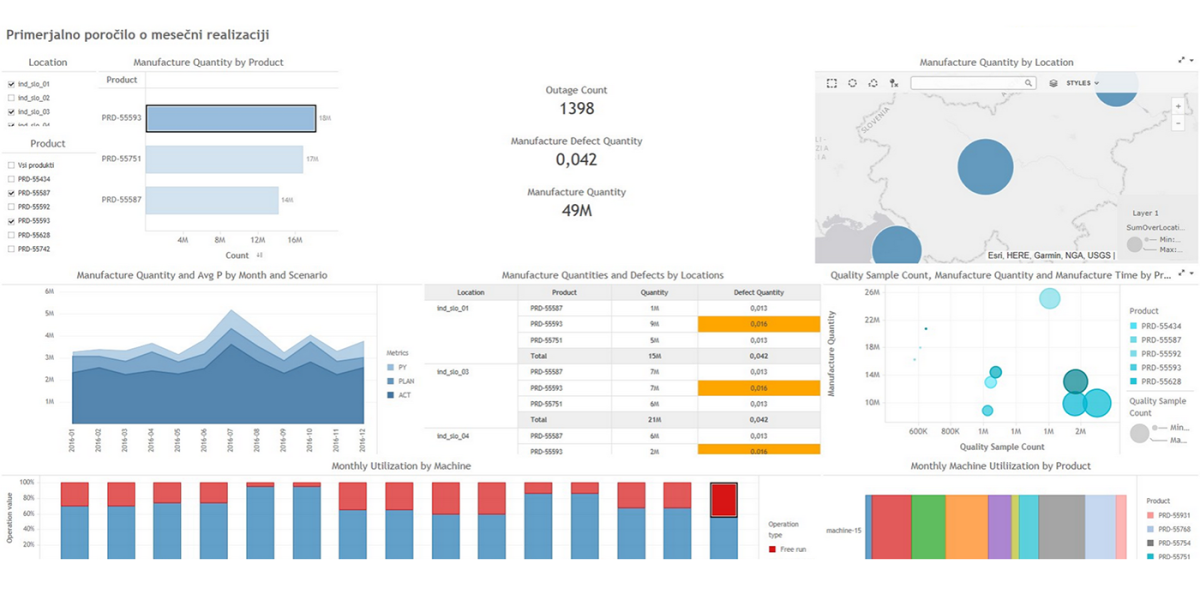
Task: Select the PRD-55751 bar in chart
Action: pos(224,159)
